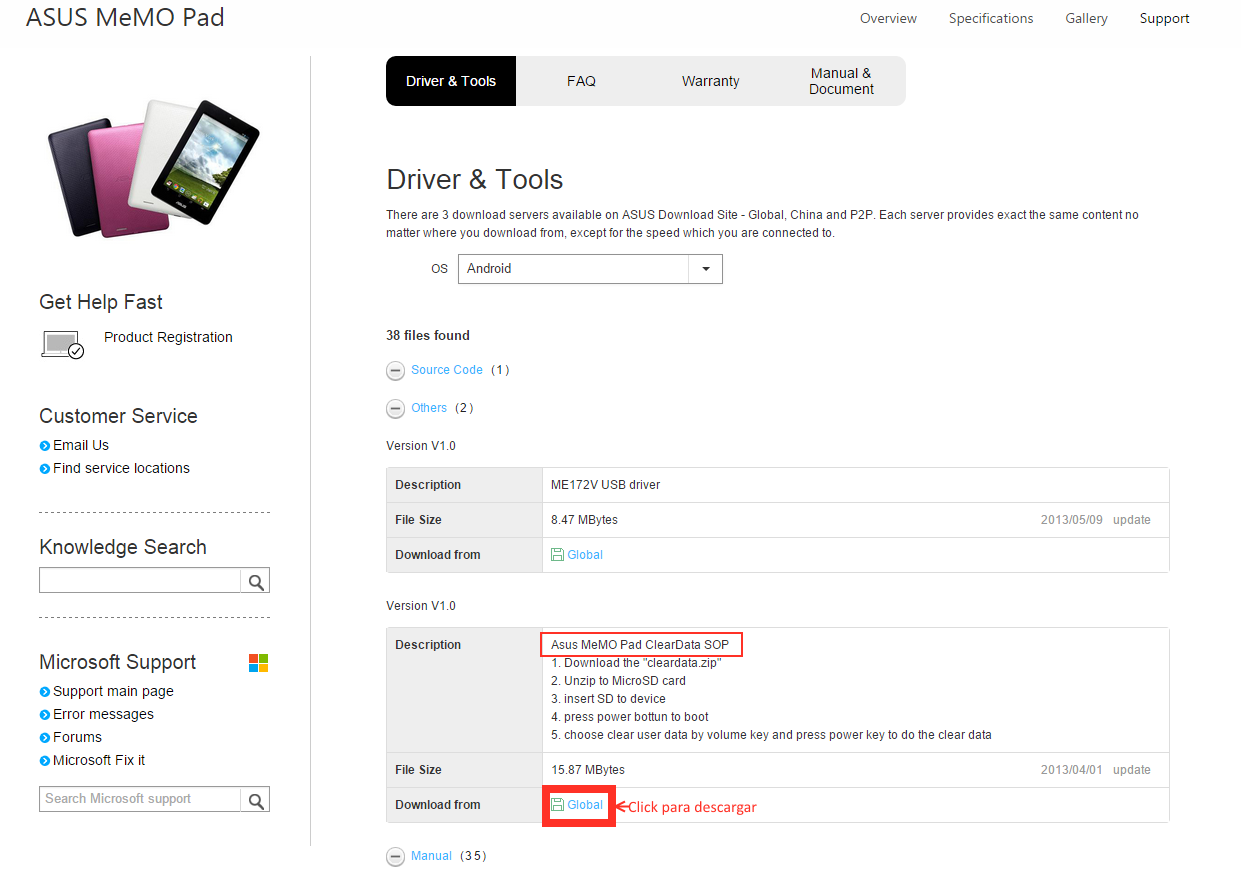
Task: Open the Product Registration link
Action: tap(168, 337)
